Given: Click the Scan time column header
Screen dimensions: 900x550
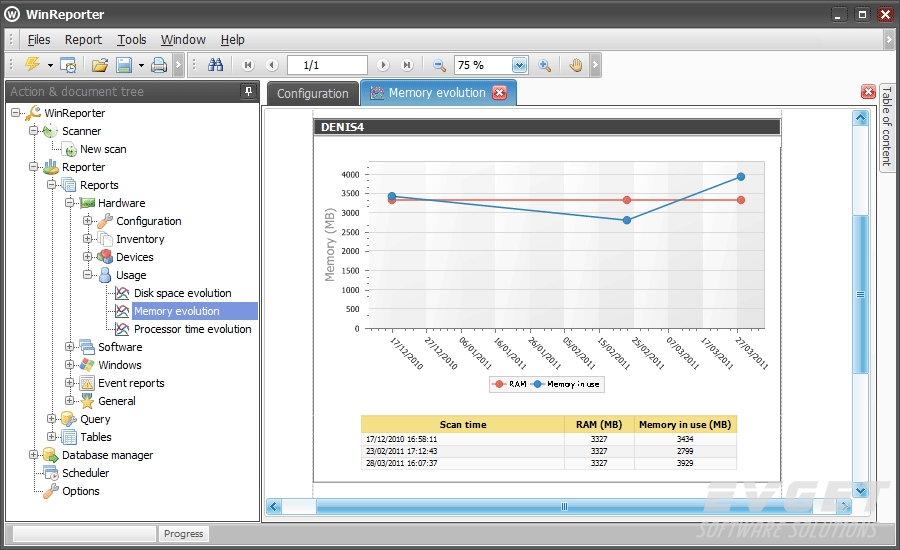Looking at the screenshot, I should [x=463, y=424].
